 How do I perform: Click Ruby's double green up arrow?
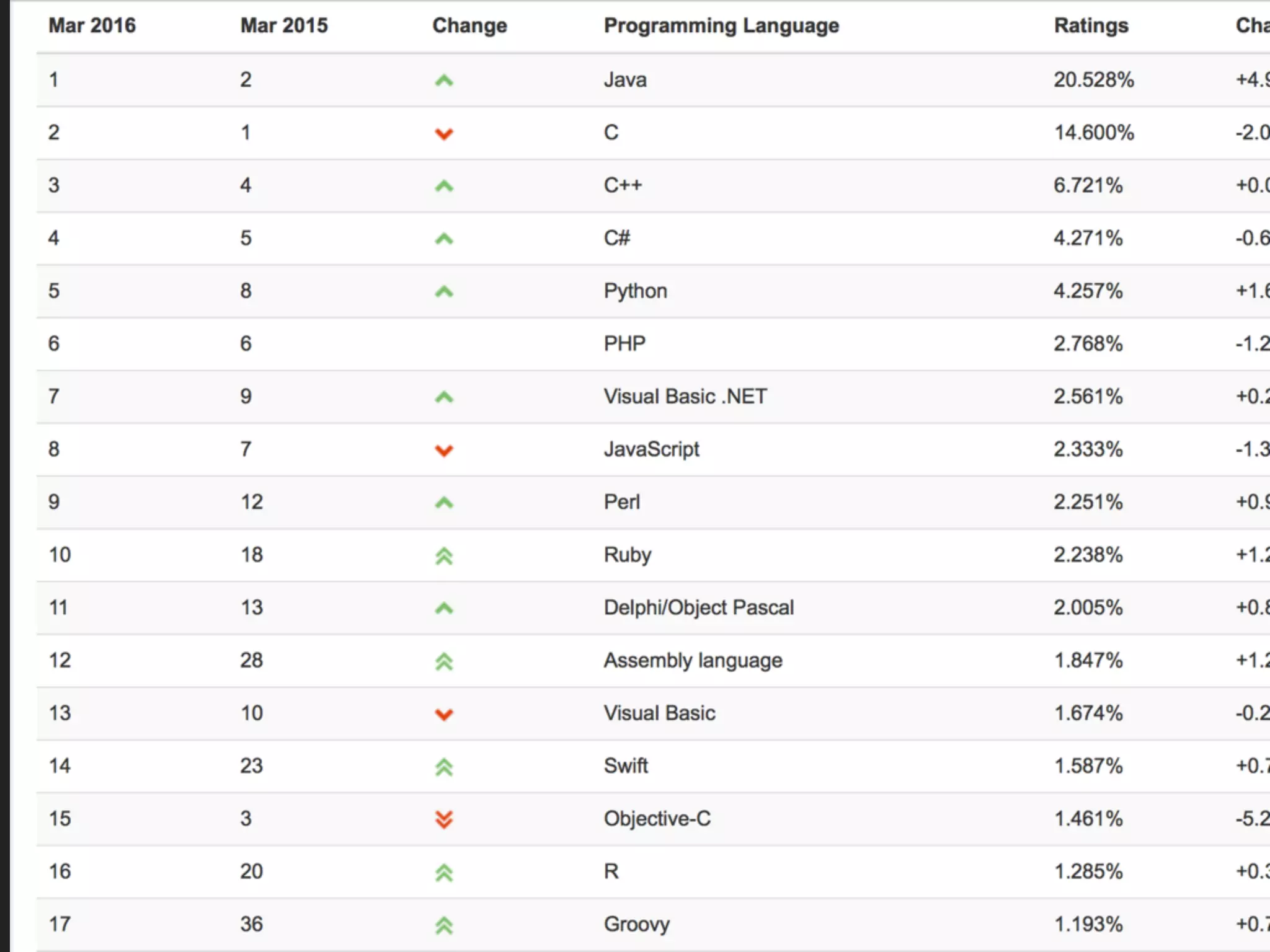pos(444,556)
